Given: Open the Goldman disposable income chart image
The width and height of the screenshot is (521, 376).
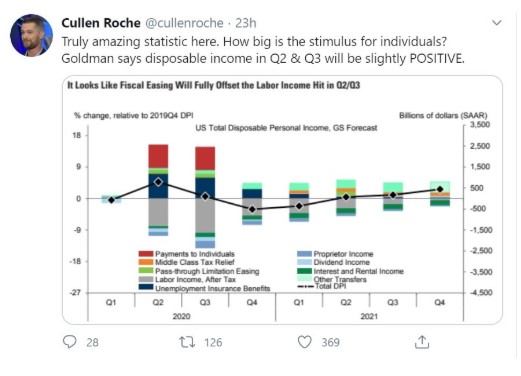Looking at the screenshot, I should coord(282,200).
